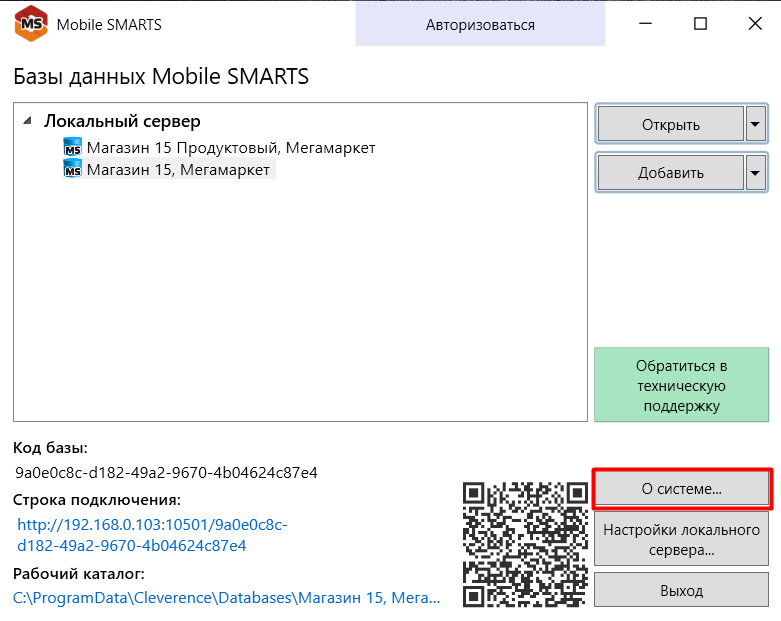Screen dimensions: 781x621
Task: Close the Mobile SMARTS window
Action: tap(755, 23)
